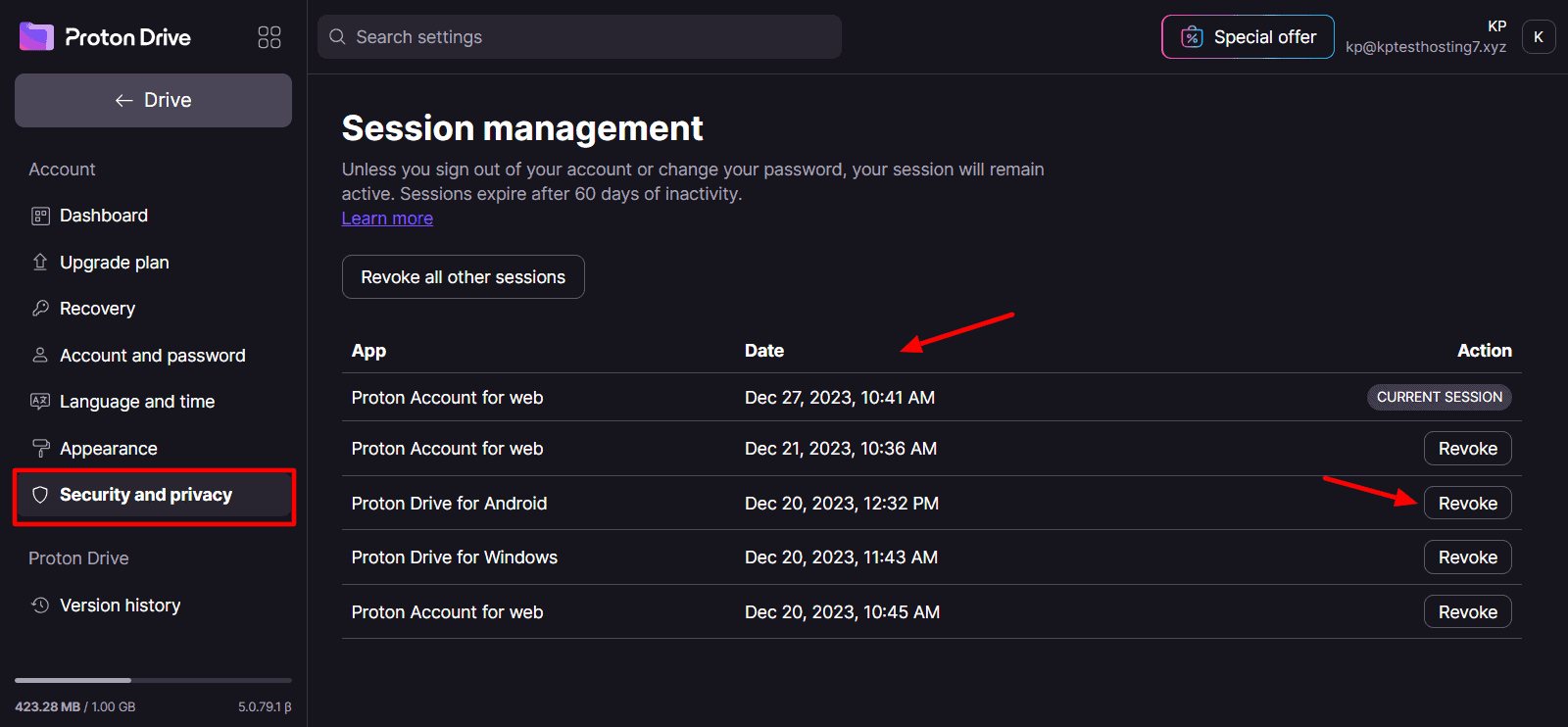
Task: Revoke the Proton Drive for Android session
Action: (1467, 504)
